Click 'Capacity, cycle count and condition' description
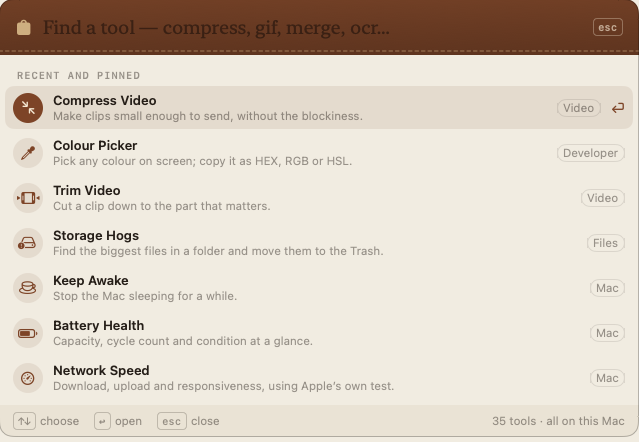Screen dimensions: 640x442 point(183,341)
